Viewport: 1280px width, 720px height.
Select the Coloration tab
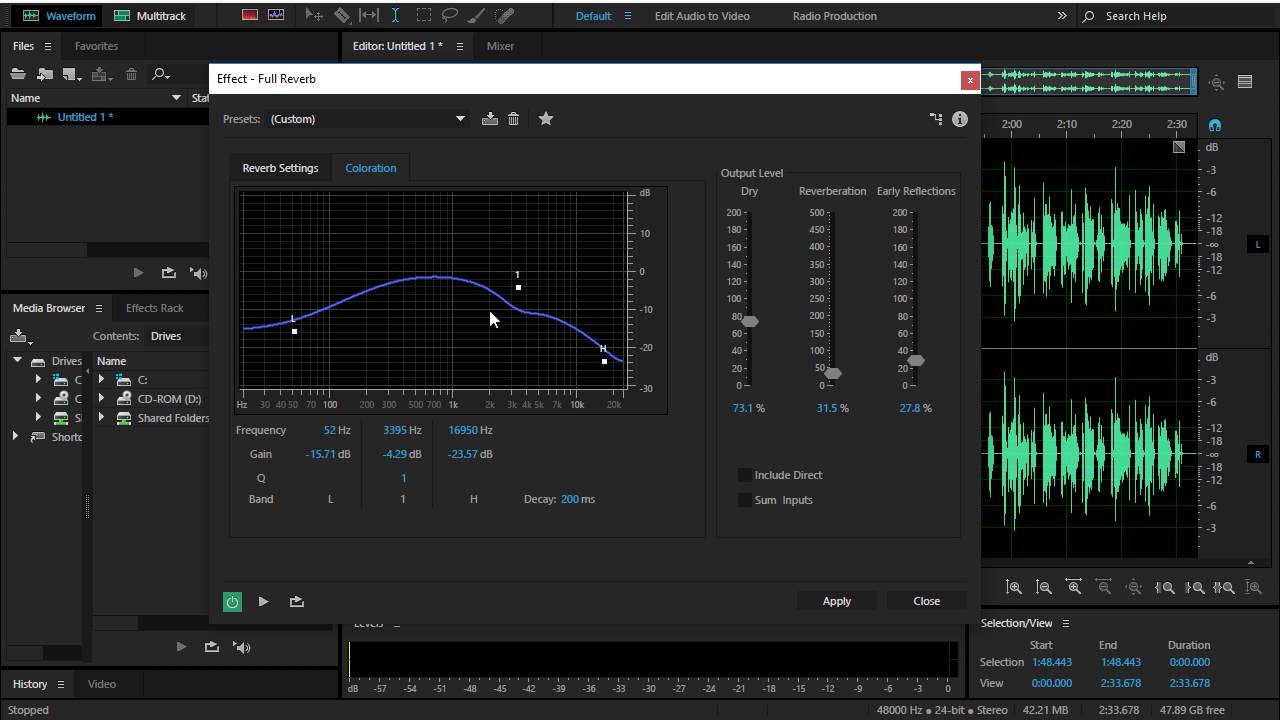[371, 168]
